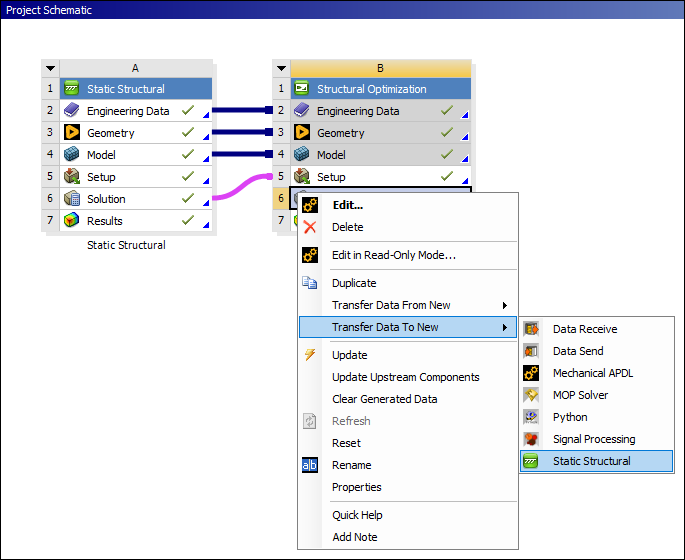Click system A Results rainbow cube icon
The width and height of the screenshot is (685, 560).
[x=72, y=220]
